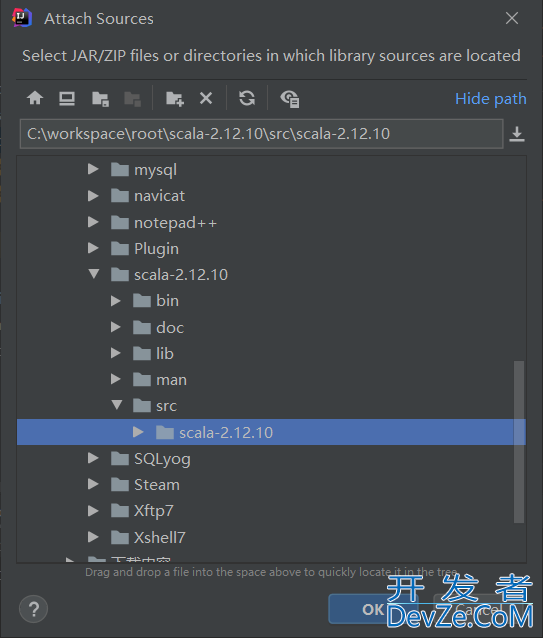The height and width of the screenshot is (638, 543).
Task: Open help question mark button
Action: [x=33, y=609]
